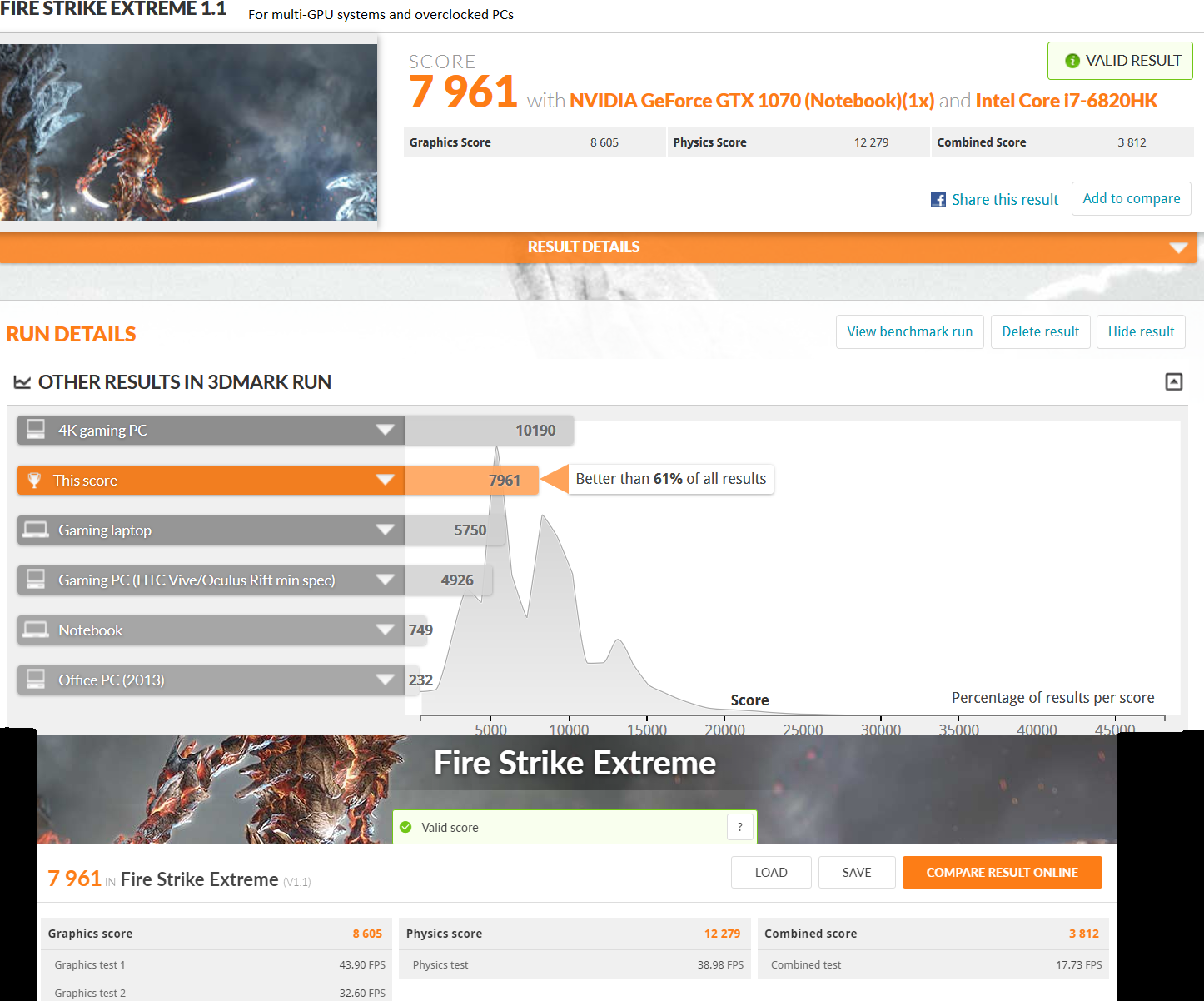
Task: Collapse Result Details with the white arrow
Action: click(x=1178, y=247)
